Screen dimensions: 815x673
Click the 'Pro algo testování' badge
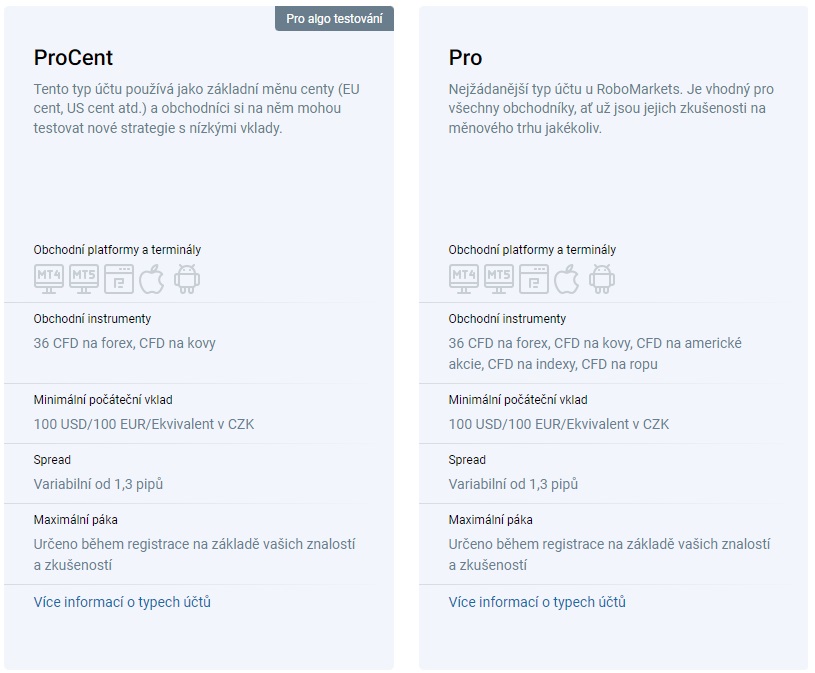point(334,19)
